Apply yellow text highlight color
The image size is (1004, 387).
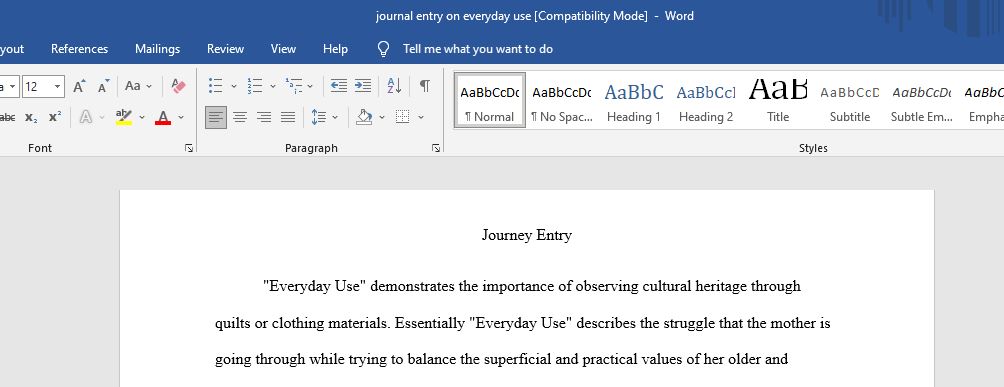click(x=124, y=117)
